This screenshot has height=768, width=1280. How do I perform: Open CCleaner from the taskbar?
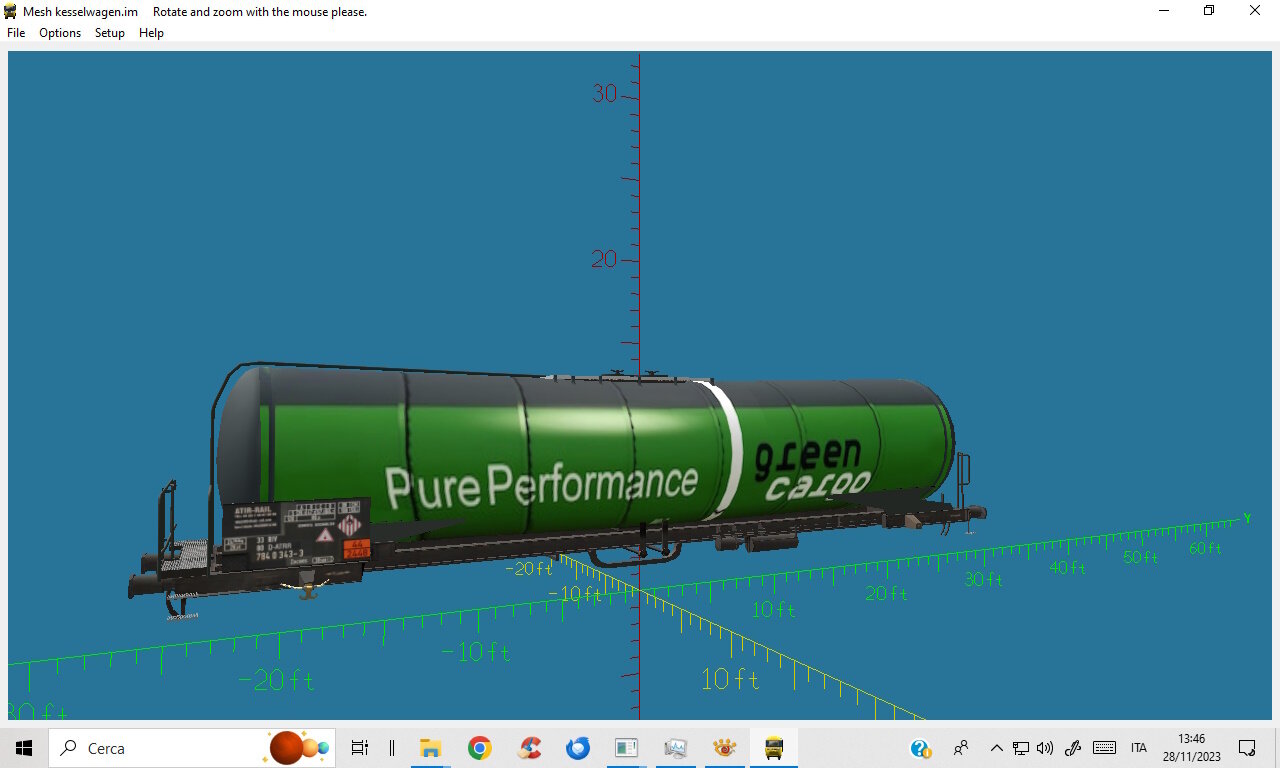coord(530,748)
